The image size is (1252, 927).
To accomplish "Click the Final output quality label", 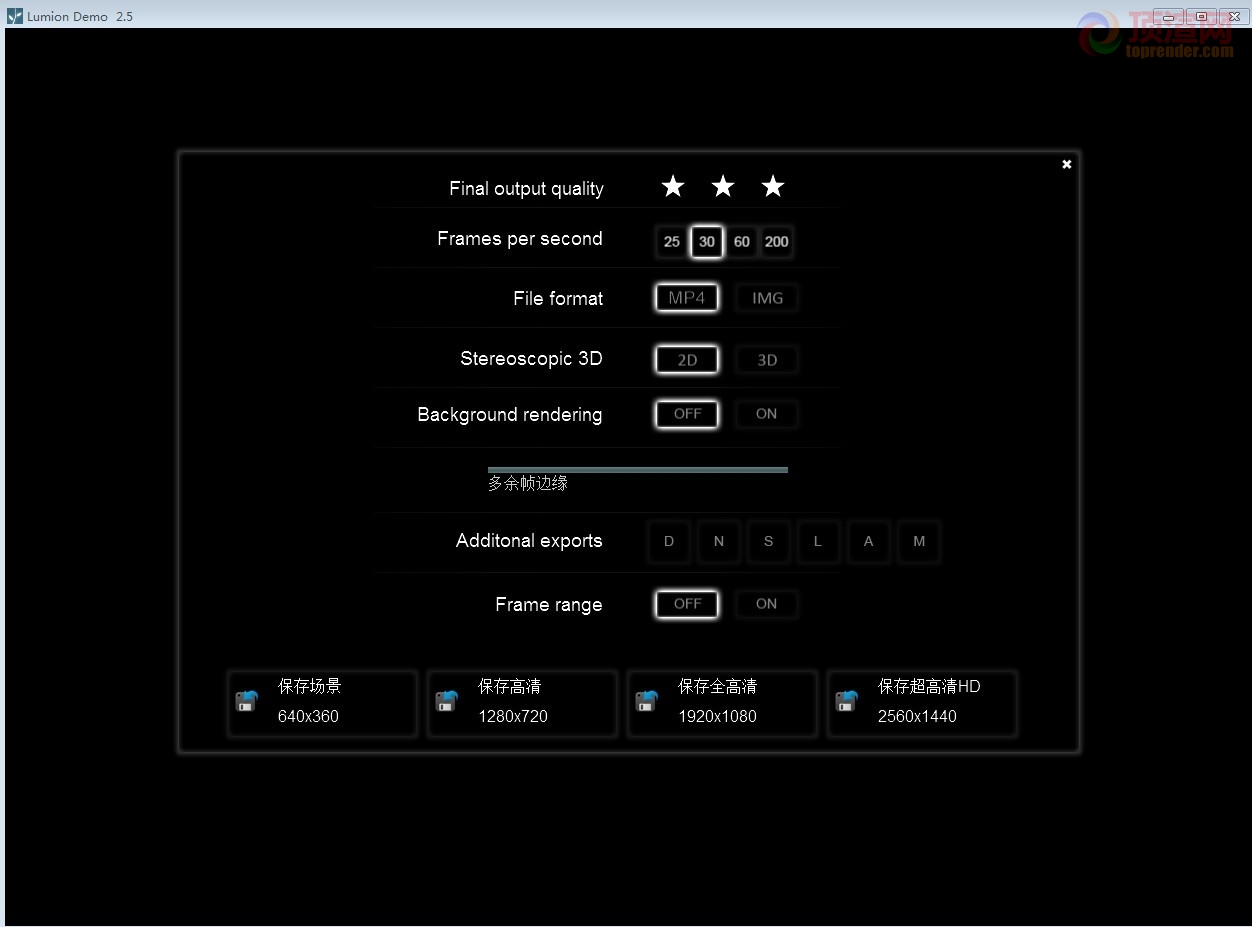I will point(526,189).
